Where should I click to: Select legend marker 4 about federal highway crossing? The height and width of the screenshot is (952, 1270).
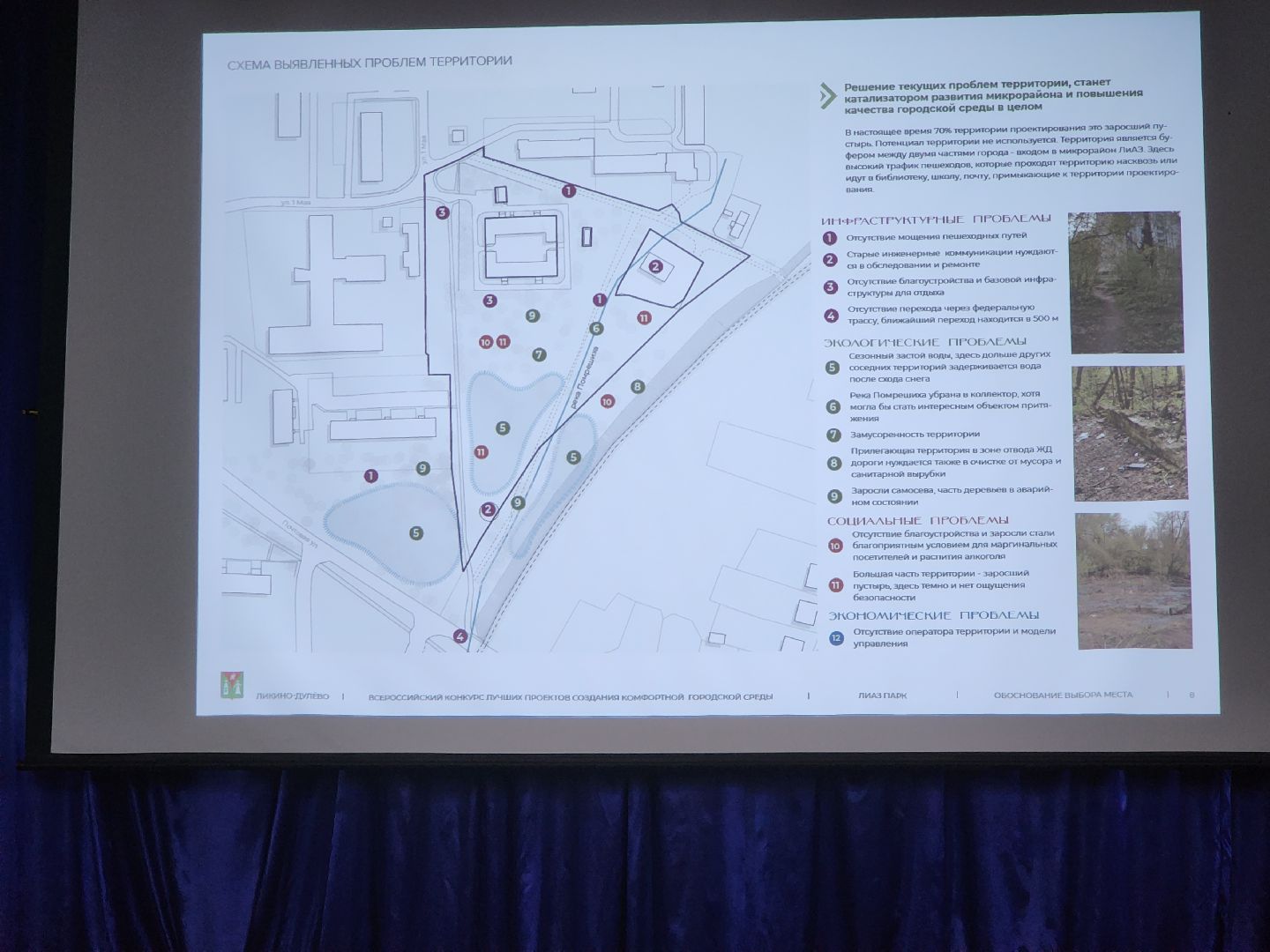(831, 315)
